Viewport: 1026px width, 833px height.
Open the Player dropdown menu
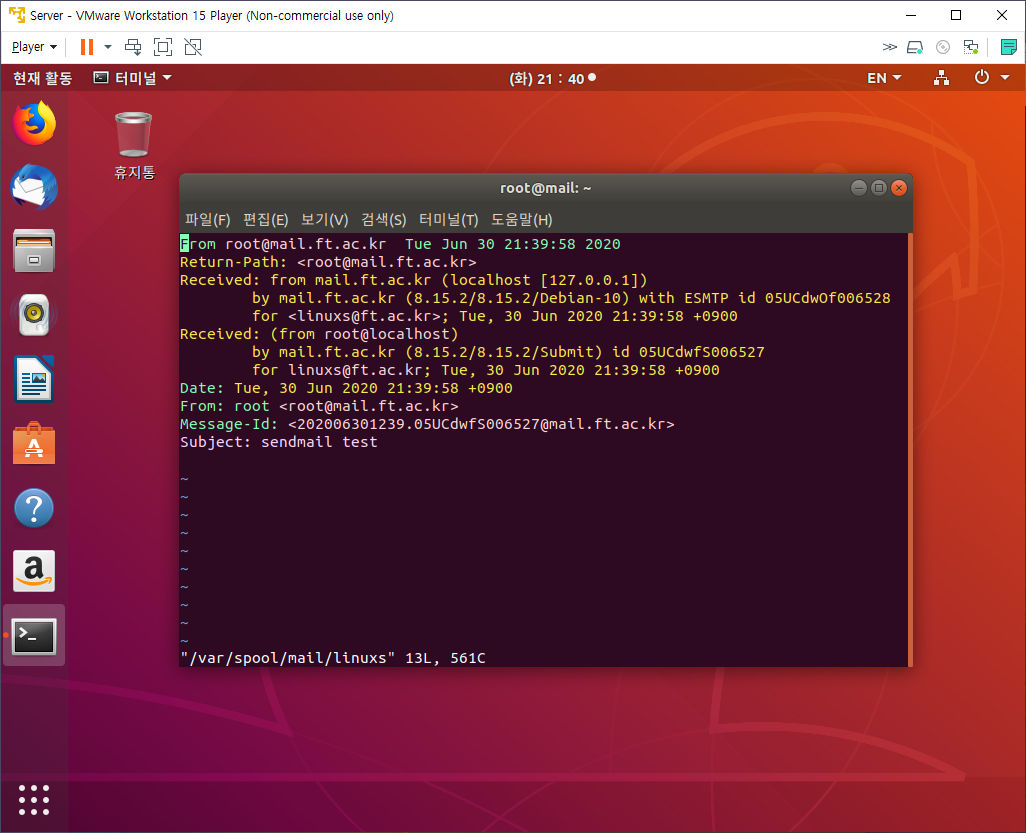click(x=34, y=46)
